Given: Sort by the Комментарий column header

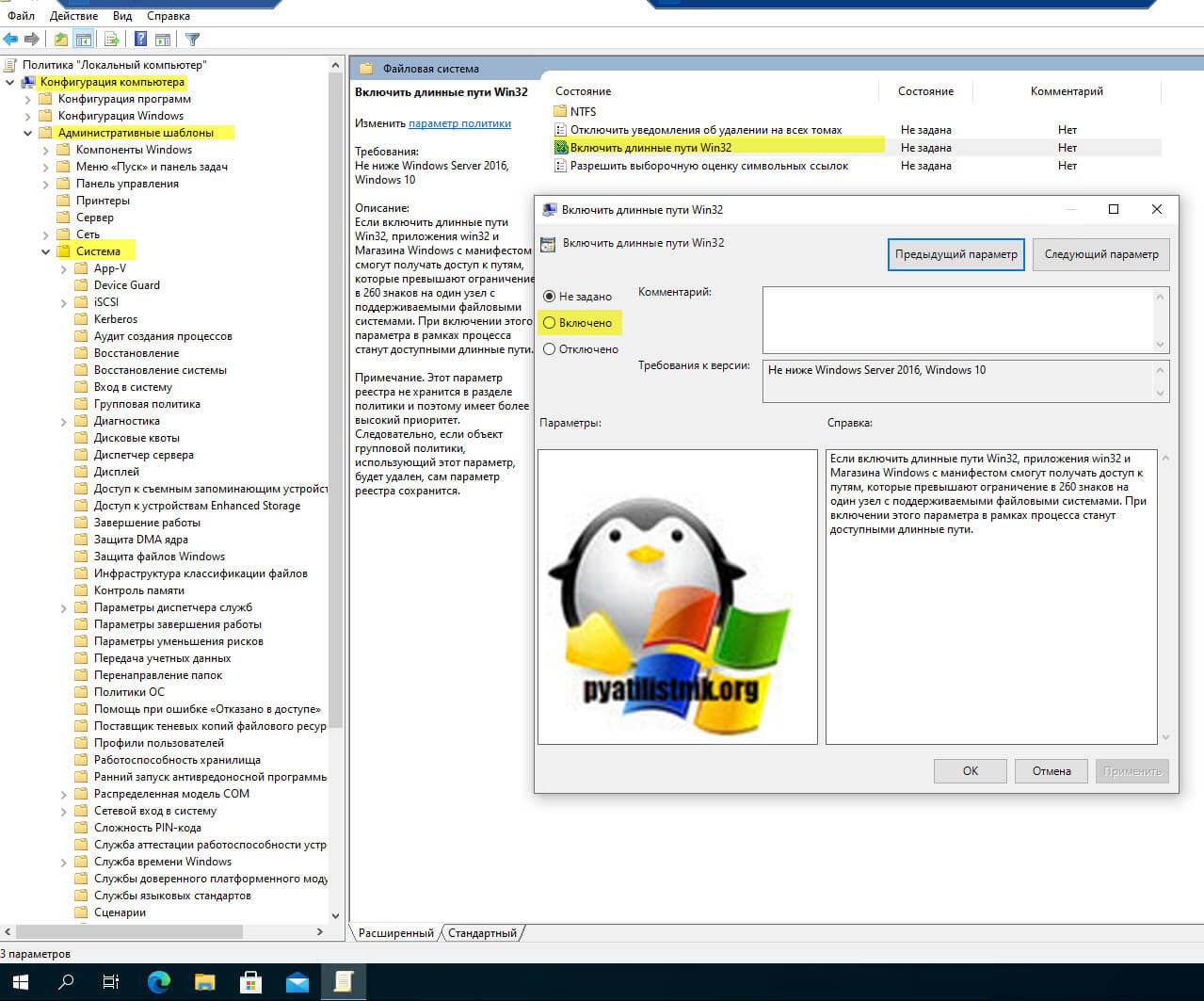Looking at the screenshot, I should 1067,91.
